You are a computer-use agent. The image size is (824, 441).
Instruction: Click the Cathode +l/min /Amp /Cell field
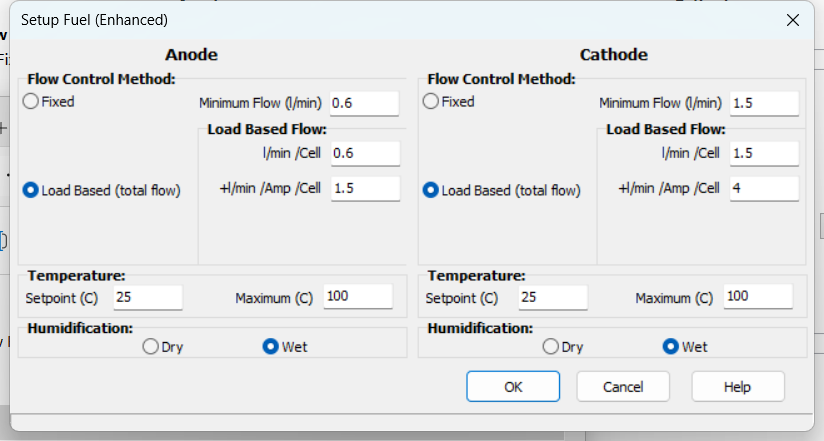click(x=763, y=188)
